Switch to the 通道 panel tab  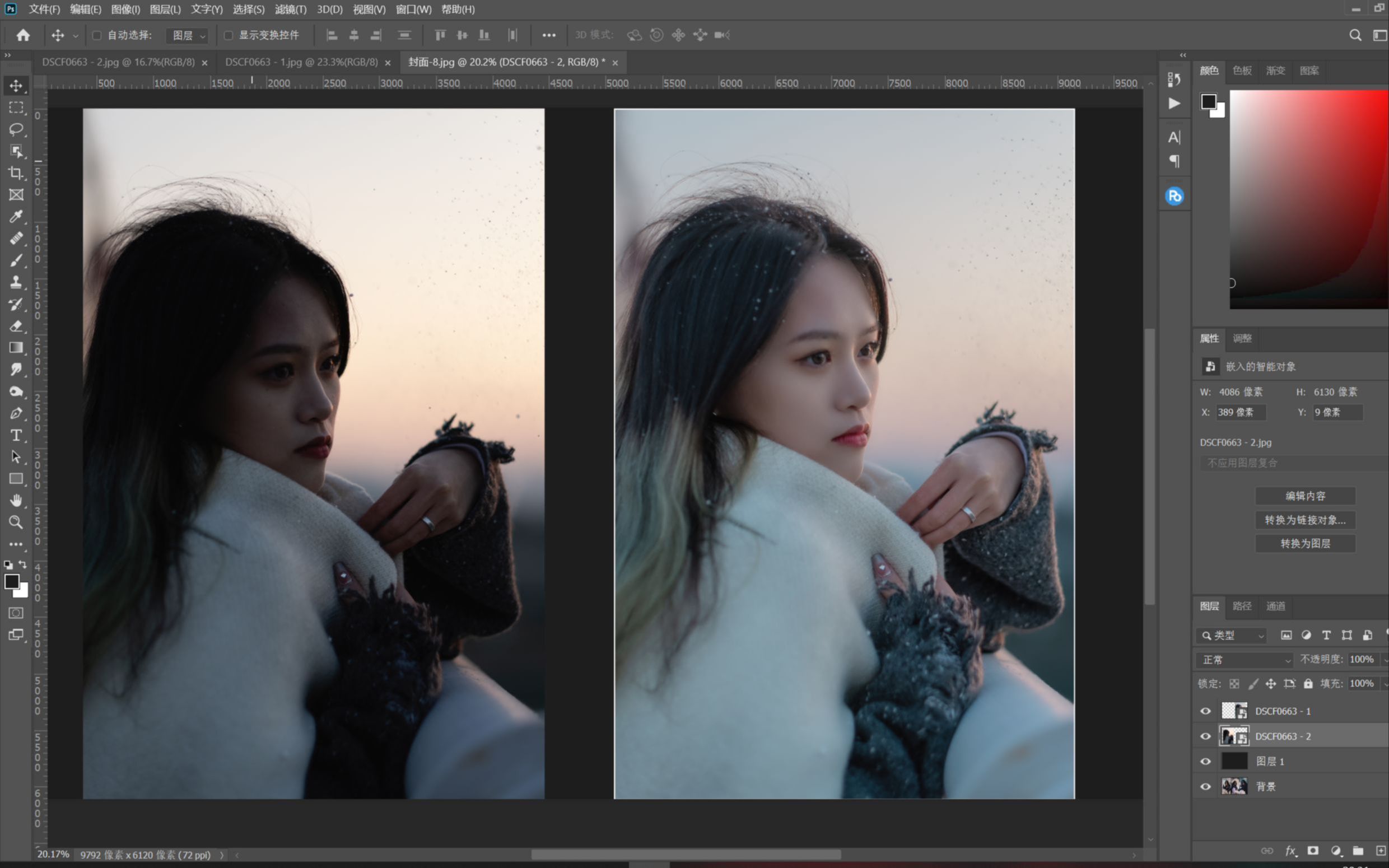click(1275, 606)
